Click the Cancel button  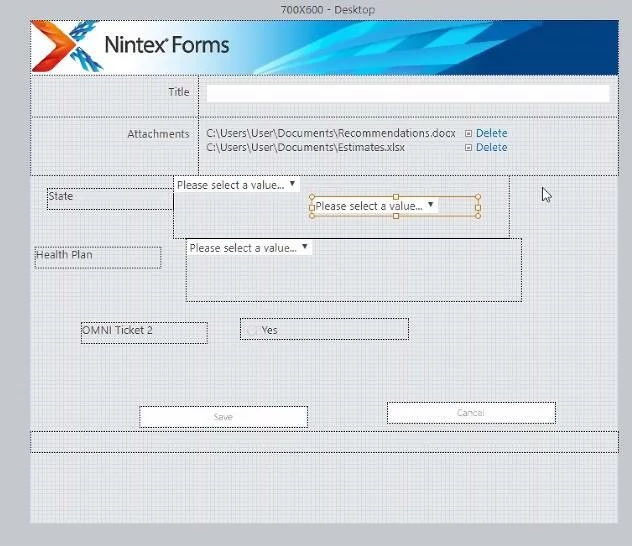tap(471, 413)
